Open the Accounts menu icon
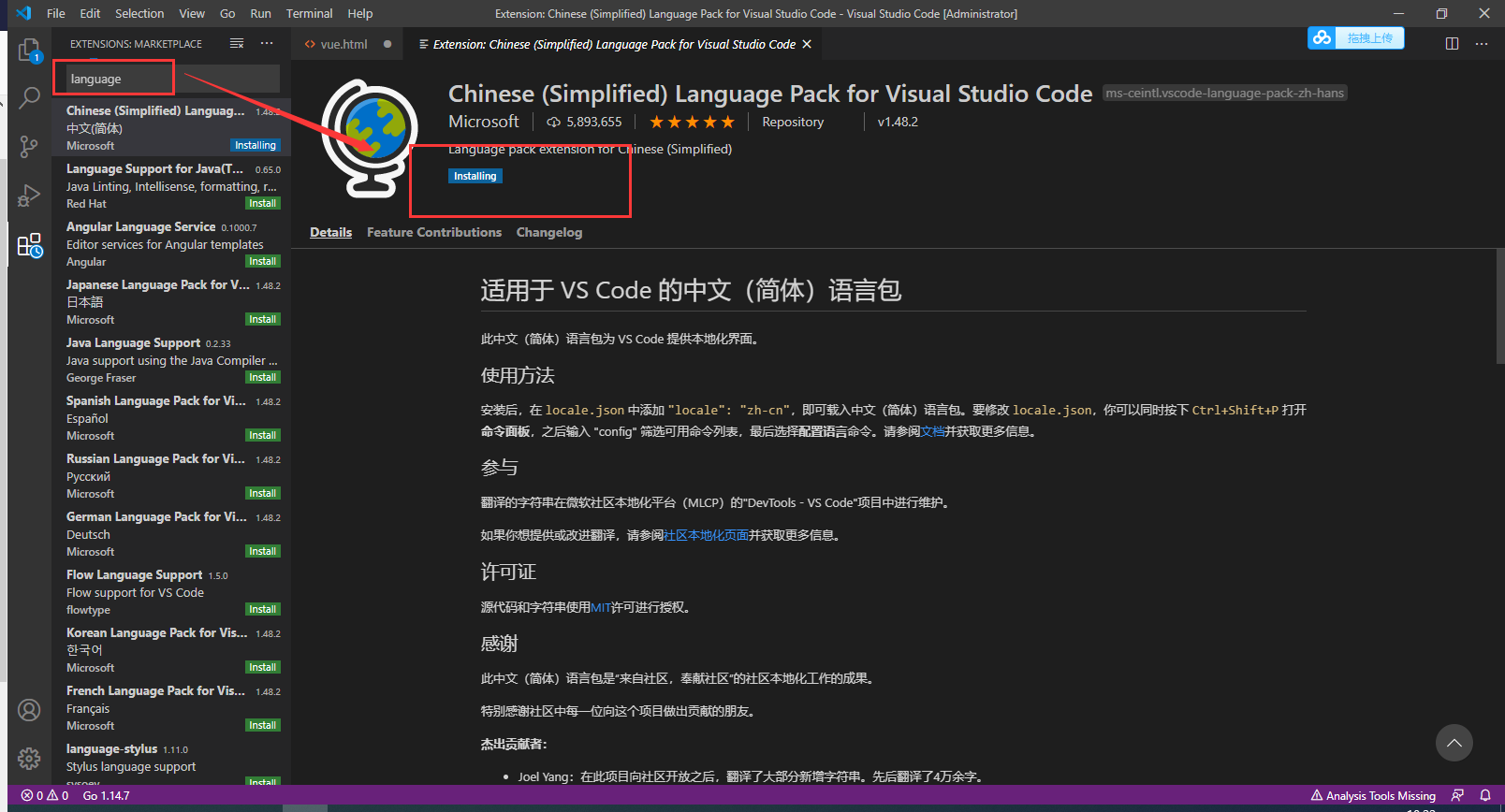Viewport: 1505px width, 812px height. coord(30,710)
